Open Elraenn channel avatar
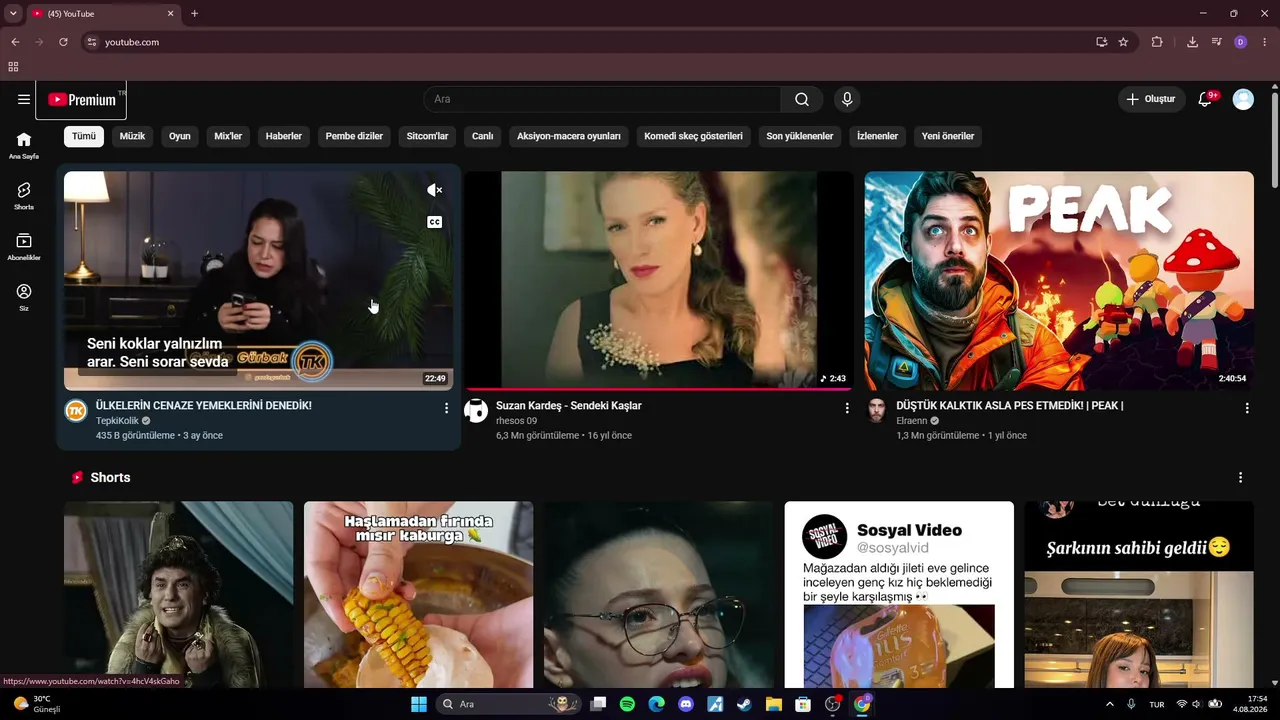The width and height of the screenshot is (1280, 720). [x=876, y=411]
